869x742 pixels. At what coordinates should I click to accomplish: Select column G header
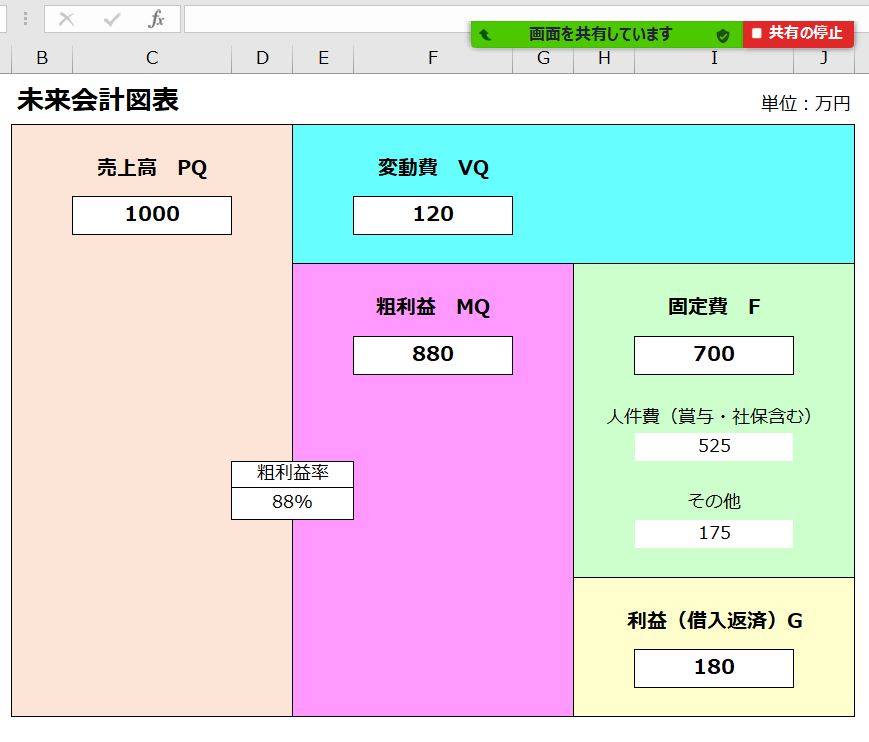point(543,58)
